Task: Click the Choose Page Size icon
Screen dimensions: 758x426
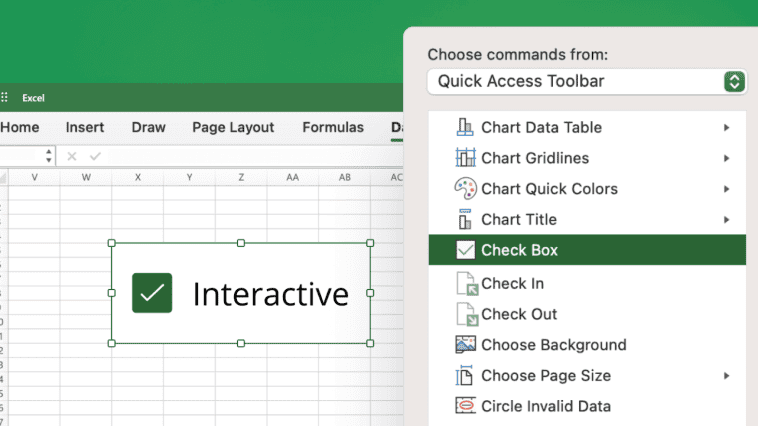Action: pyautogui.click(x=465, y=376)
